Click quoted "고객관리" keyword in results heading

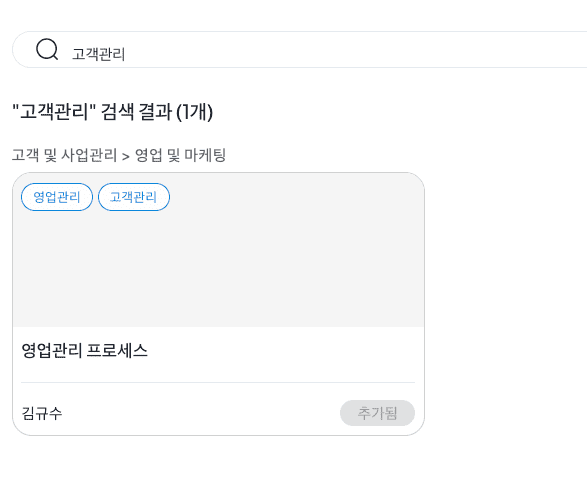click(x=54, y=112)
